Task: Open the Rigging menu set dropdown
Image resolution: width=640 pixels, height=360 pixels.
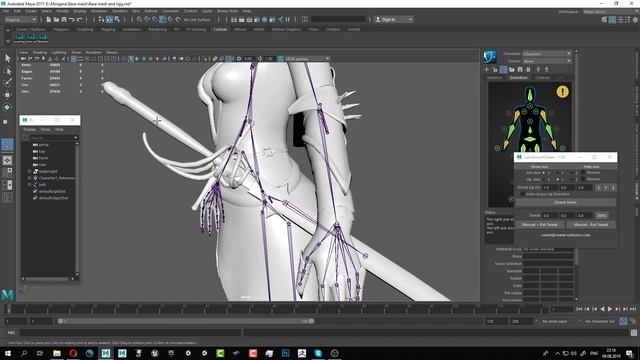Action: (x=20, y=19)
